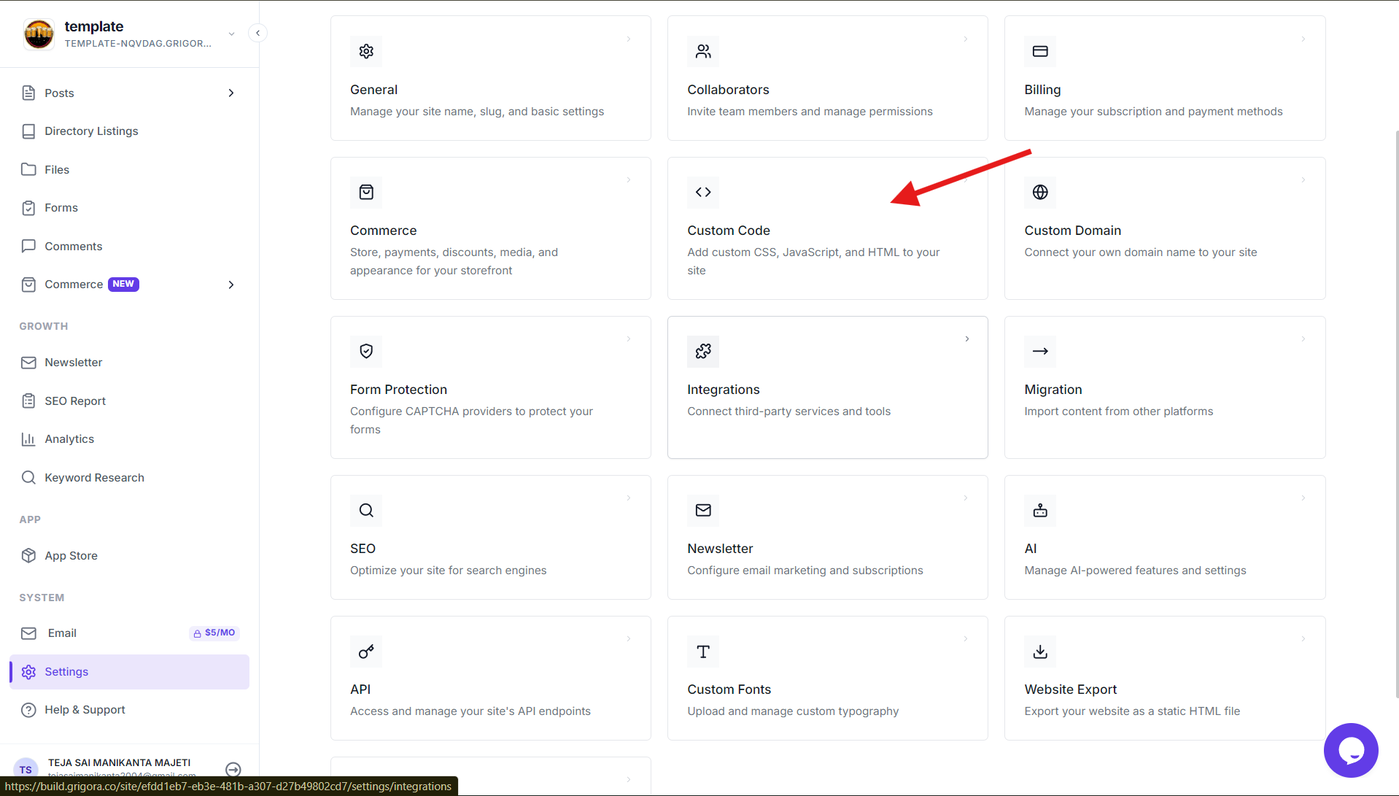The image size is (1399, 796).
Task: Click the Custom Code brackets icon
Action: click(x=703, y=192)
